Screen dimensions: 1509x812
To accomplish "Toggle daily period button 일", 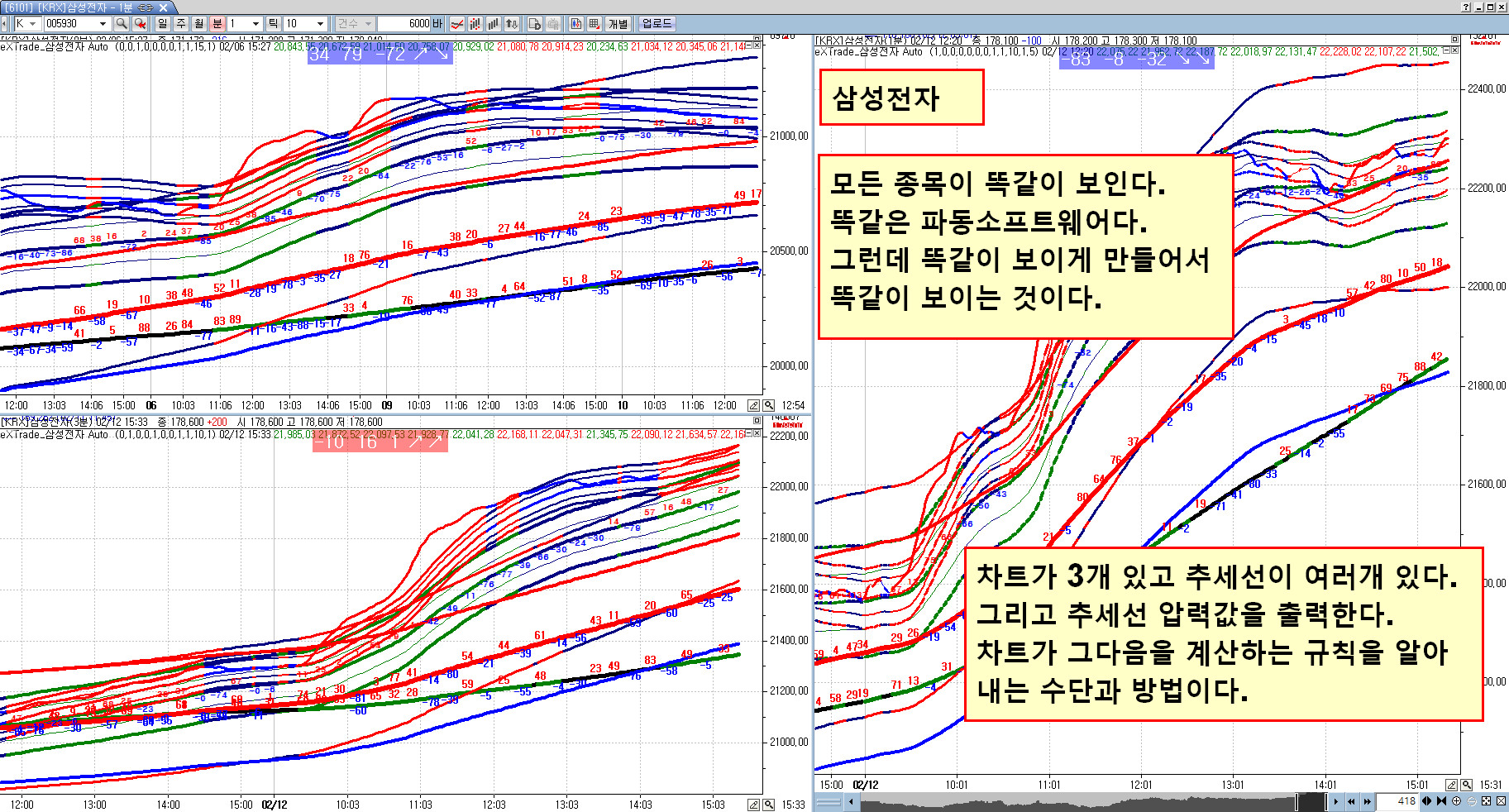I will [x=163, y=24].
